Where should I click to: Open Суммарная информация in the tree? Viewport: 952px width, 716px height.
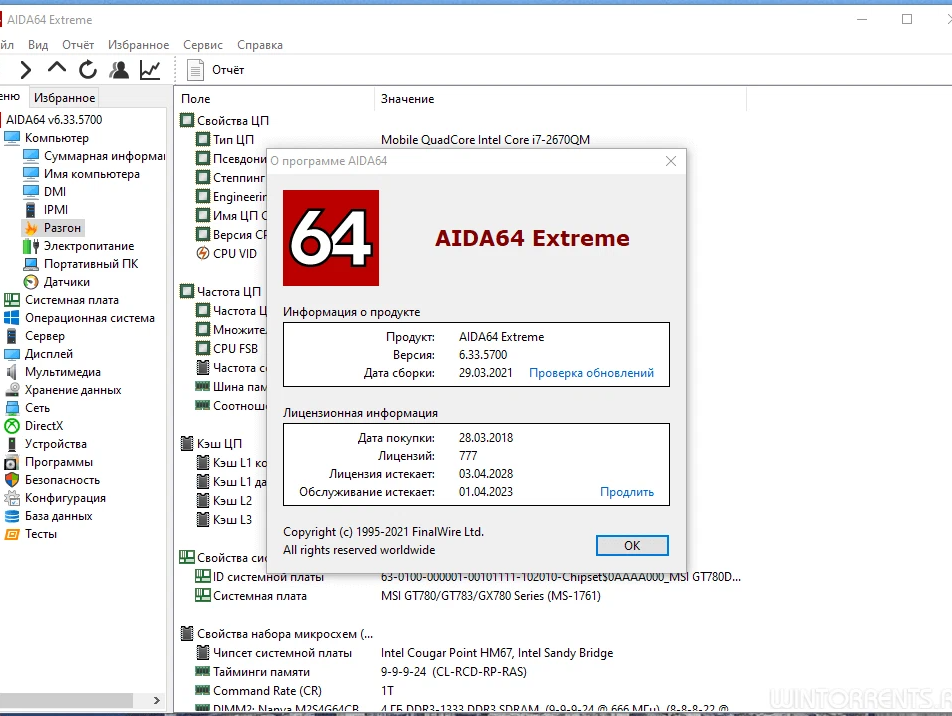pos(104,156)
